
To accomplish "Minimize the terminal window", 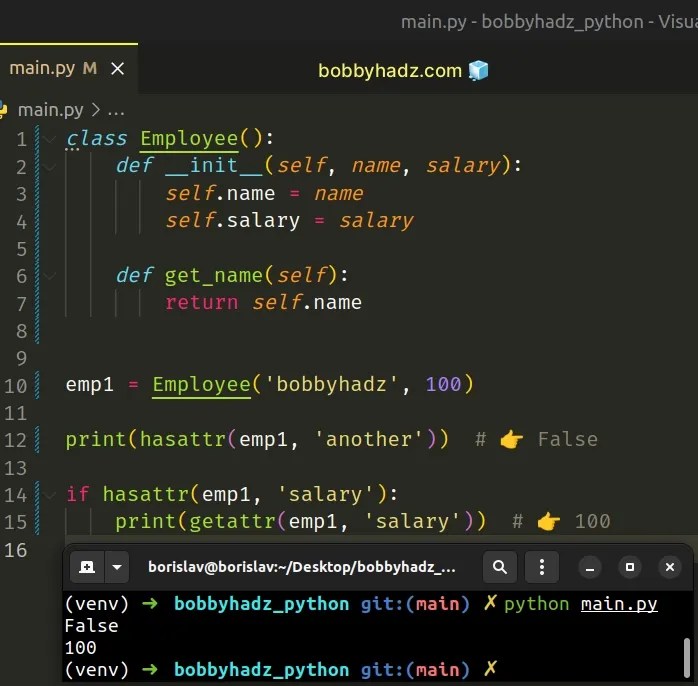I will click(590, 568).
